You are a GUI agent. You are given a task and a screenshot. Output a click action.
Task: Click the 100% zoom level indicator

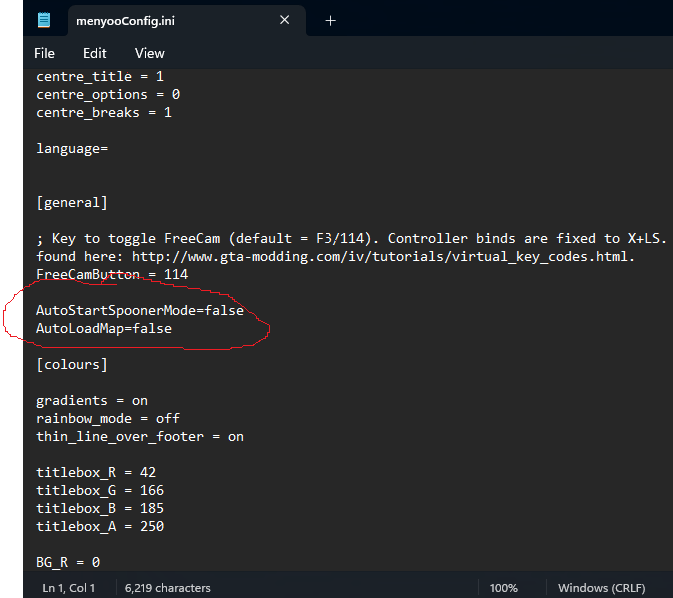point(503,588)
